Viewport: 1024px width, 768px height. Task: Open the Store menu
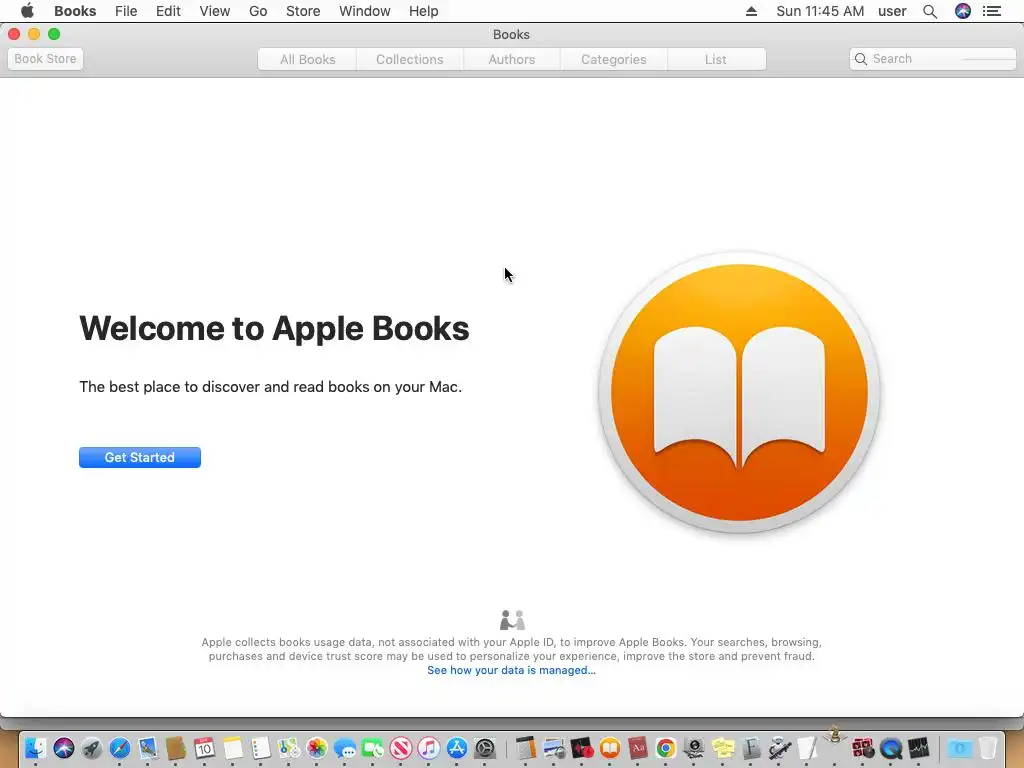303,11
